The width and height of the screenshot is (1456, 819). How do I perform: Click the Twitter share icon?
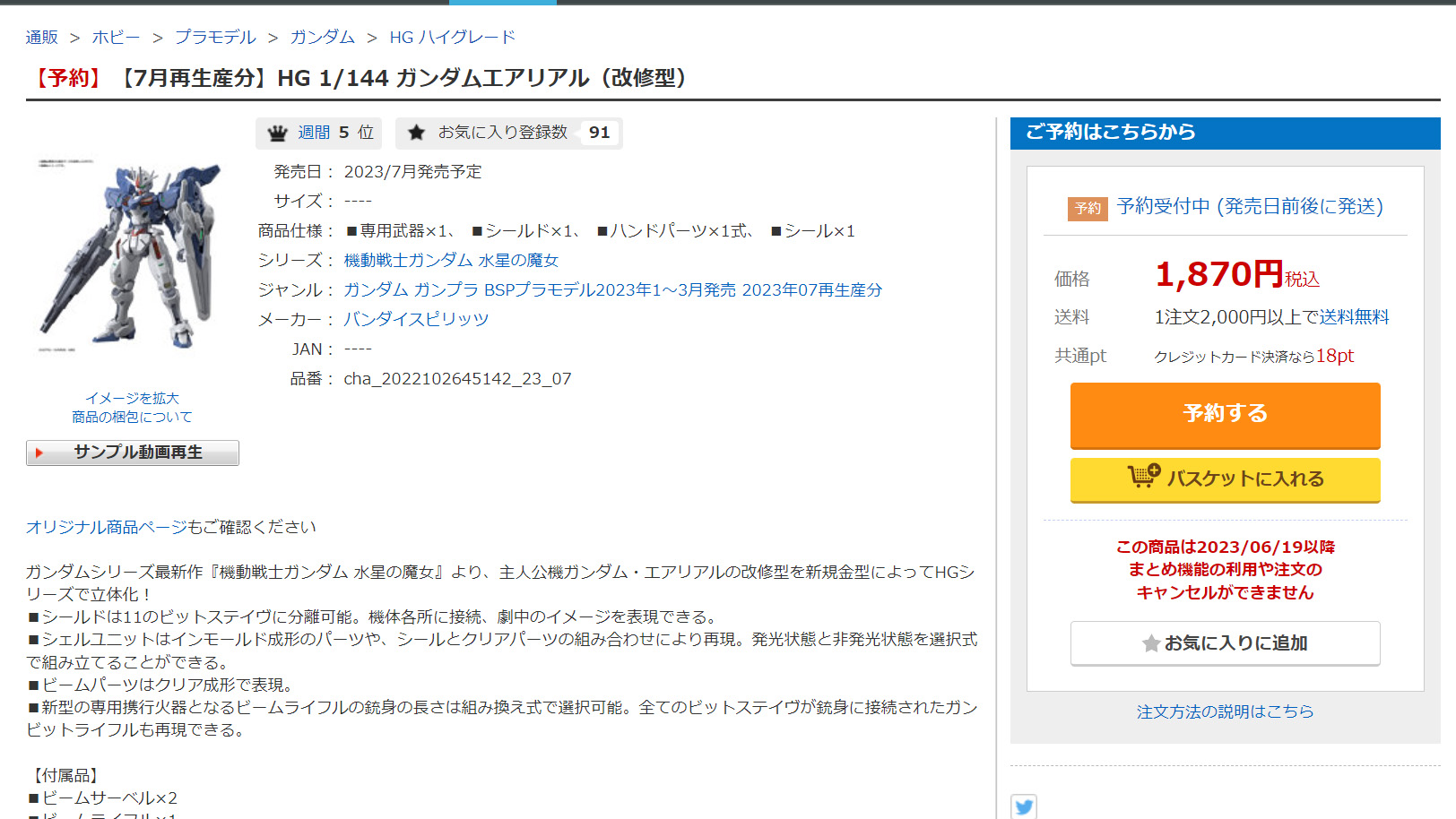(x=1024, y=806)
